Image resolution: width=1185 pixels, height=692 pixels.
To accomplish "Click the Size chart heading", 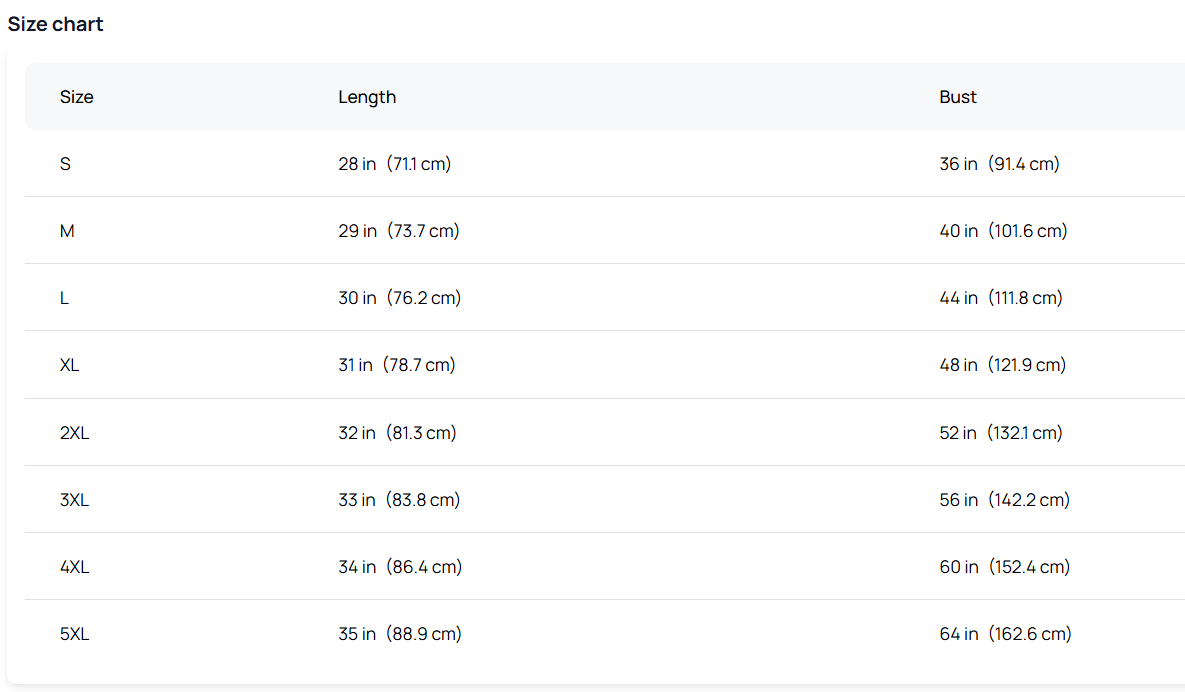I will [x=55, y=24].
